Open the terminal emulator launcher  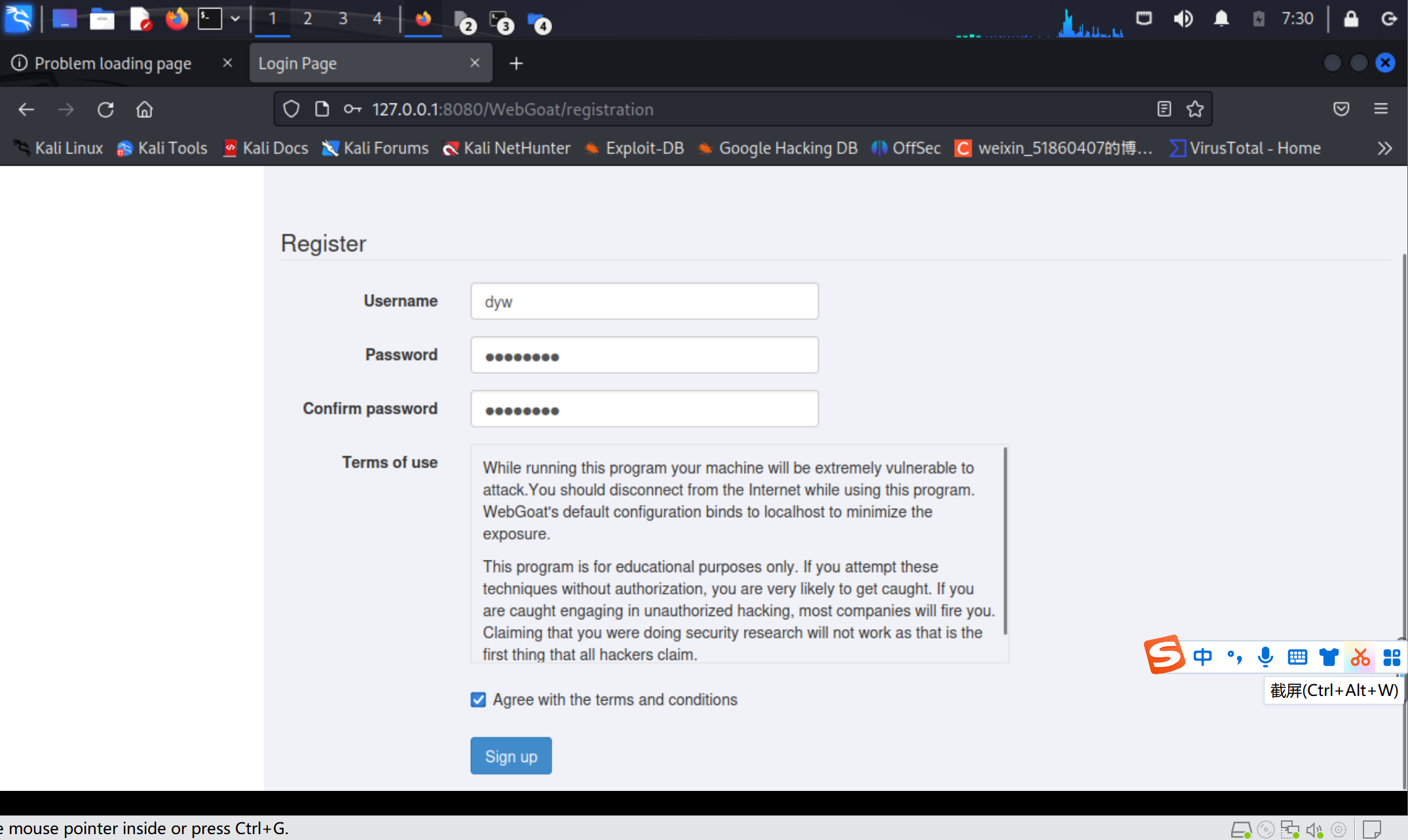210,19
